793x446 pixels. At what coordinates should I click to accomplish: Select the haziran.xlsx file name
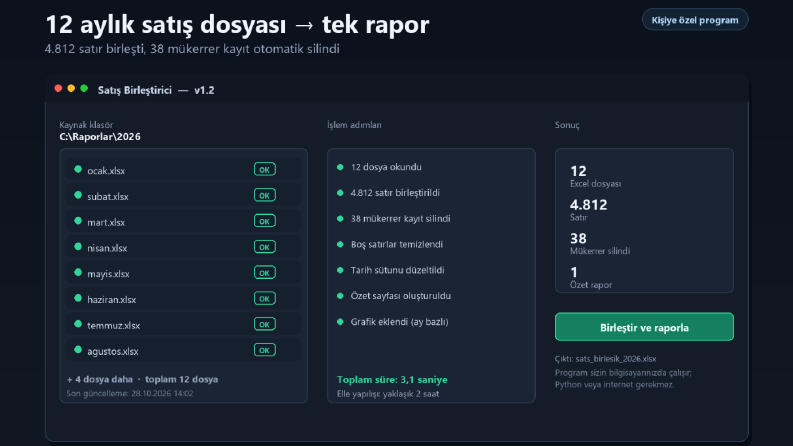point(112,300)
